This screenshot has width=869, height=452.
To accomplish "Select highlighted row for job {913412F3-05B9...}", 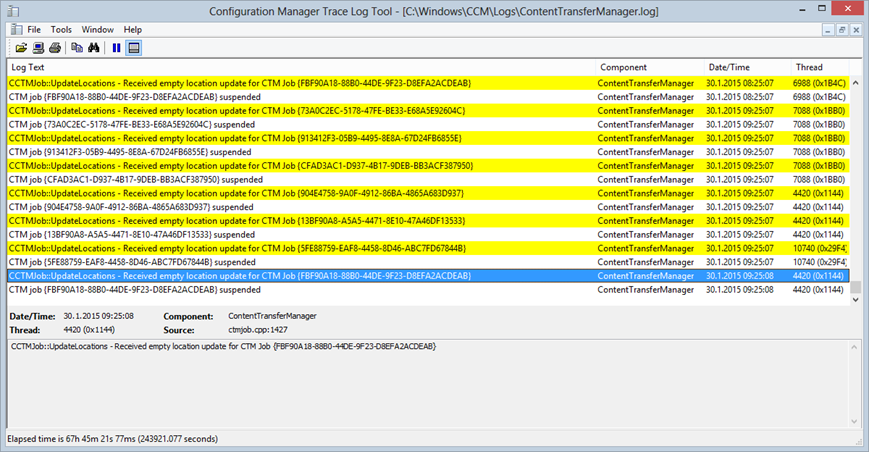I will click(428, 138).
